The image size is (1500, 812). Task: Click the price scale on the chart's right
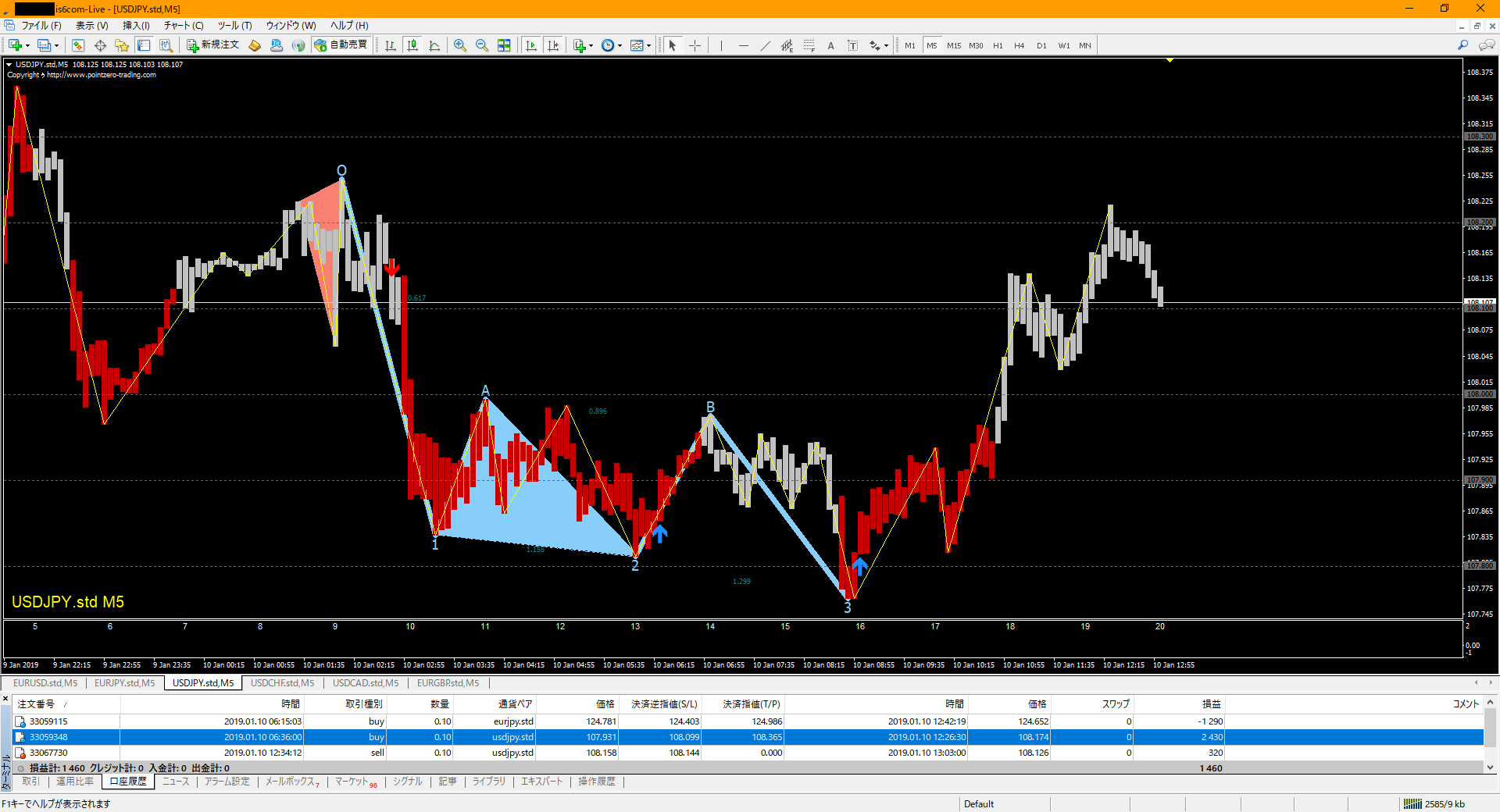pyautogui.click(x=1480, y=351)
